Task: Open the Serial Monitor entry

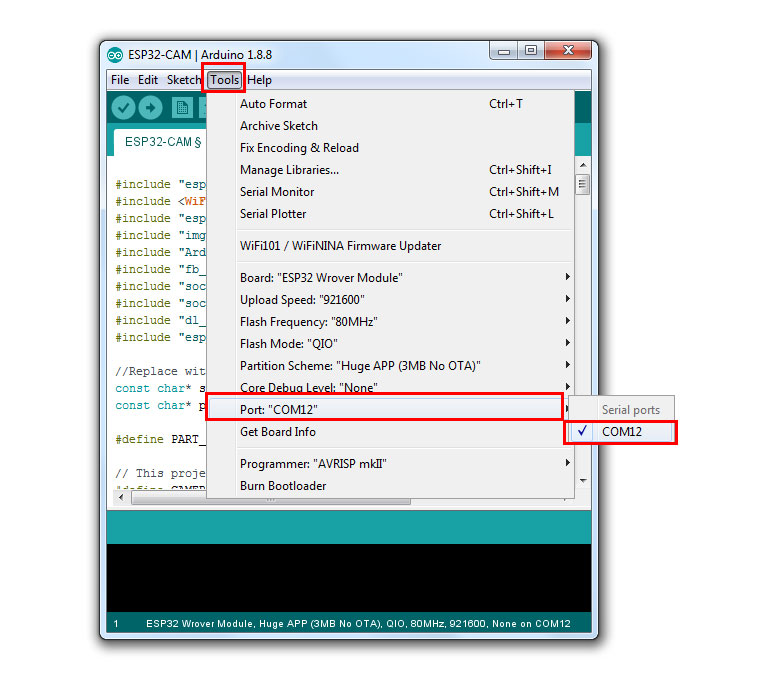Action: [390, 192]
